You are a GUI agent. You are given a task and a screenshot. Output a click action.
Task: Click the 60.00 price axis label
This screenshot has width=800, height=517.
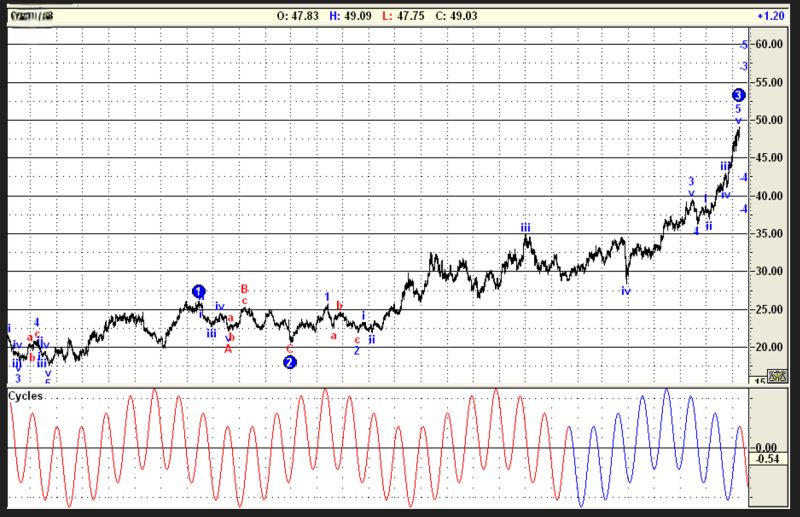point(769,45)
